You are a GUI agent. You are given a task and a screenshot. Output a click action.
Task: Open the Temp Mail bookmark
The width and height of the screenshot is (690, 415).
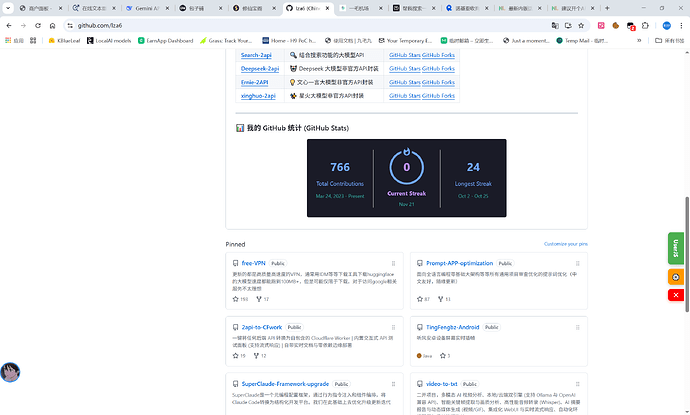582,40
